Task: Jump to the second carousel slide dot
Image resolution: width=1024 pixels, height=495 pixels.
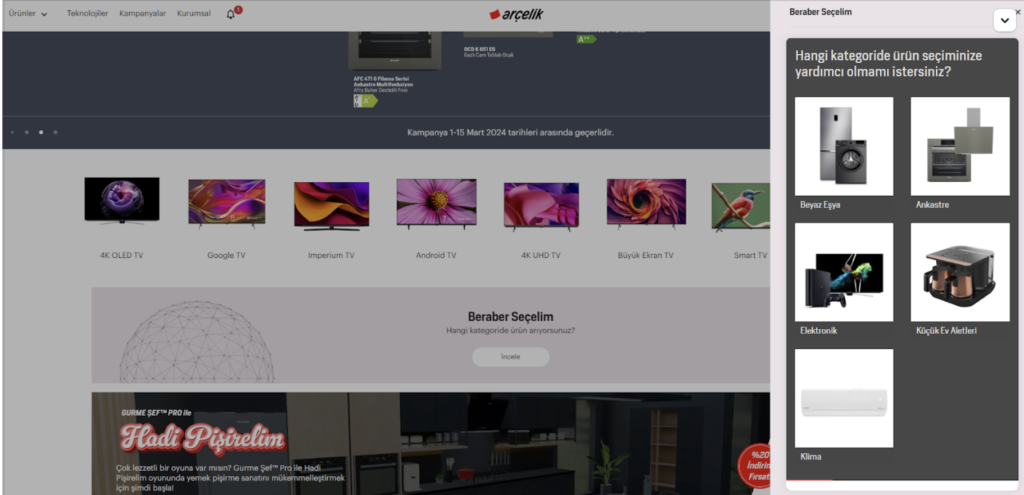Action: click(x=27, y=132)
